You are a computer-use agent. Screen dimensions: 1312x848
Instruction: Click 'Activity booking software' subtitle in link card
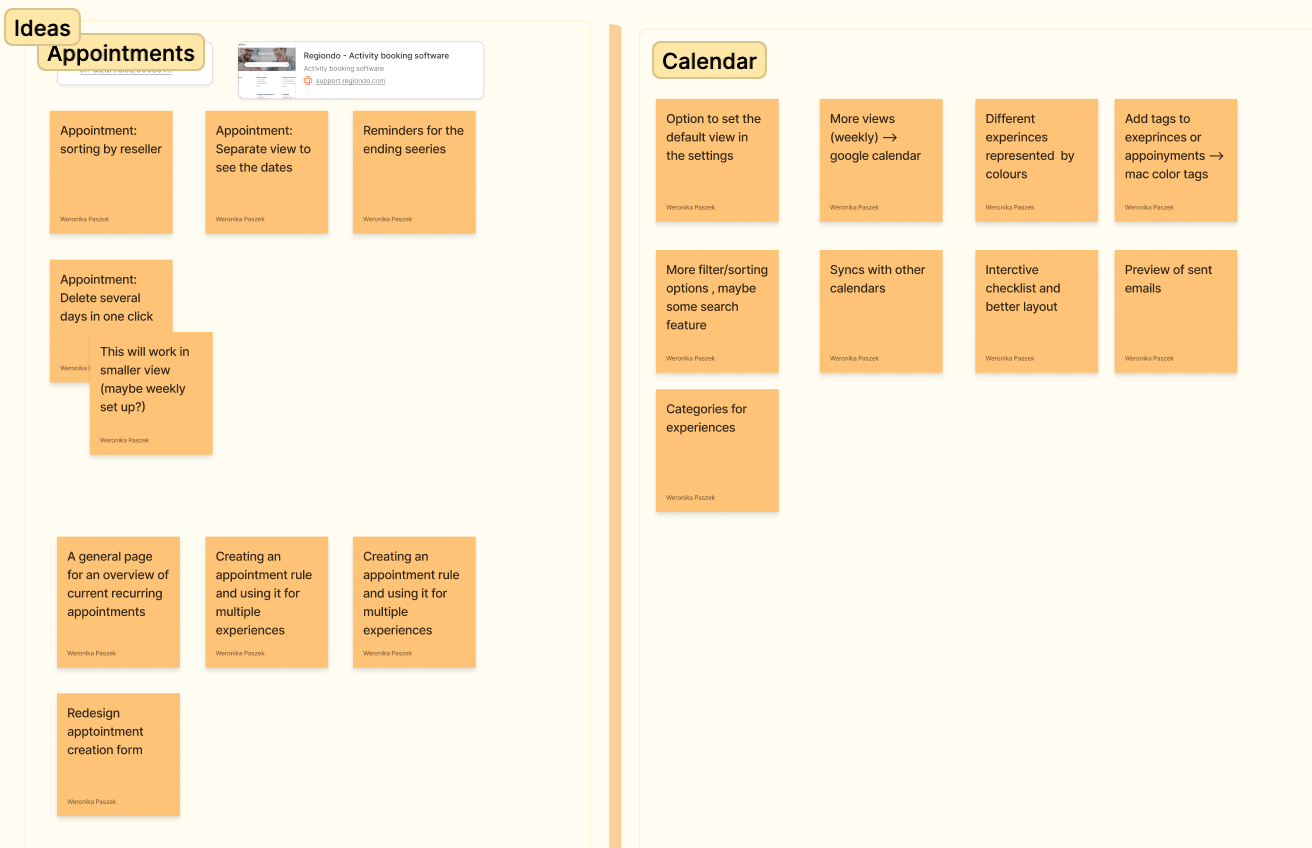click(343, 69)
